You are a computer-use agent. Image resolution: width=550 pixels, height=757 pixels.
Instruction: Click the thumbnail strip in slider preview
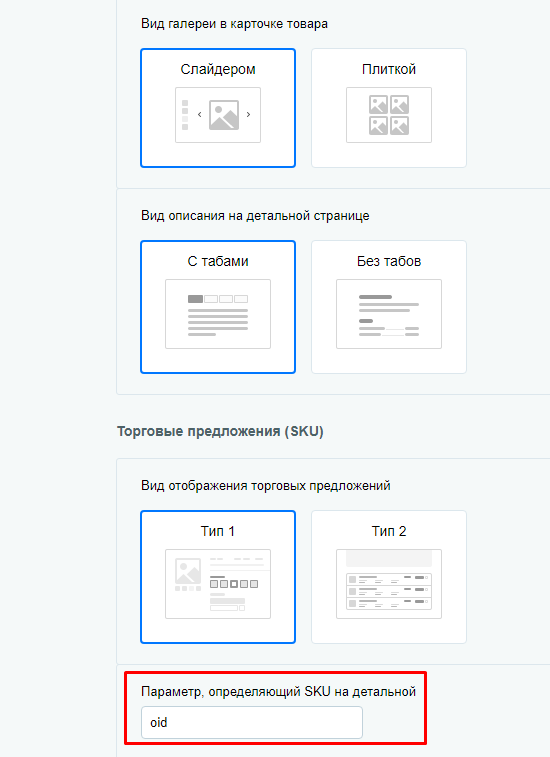[185, 115]
